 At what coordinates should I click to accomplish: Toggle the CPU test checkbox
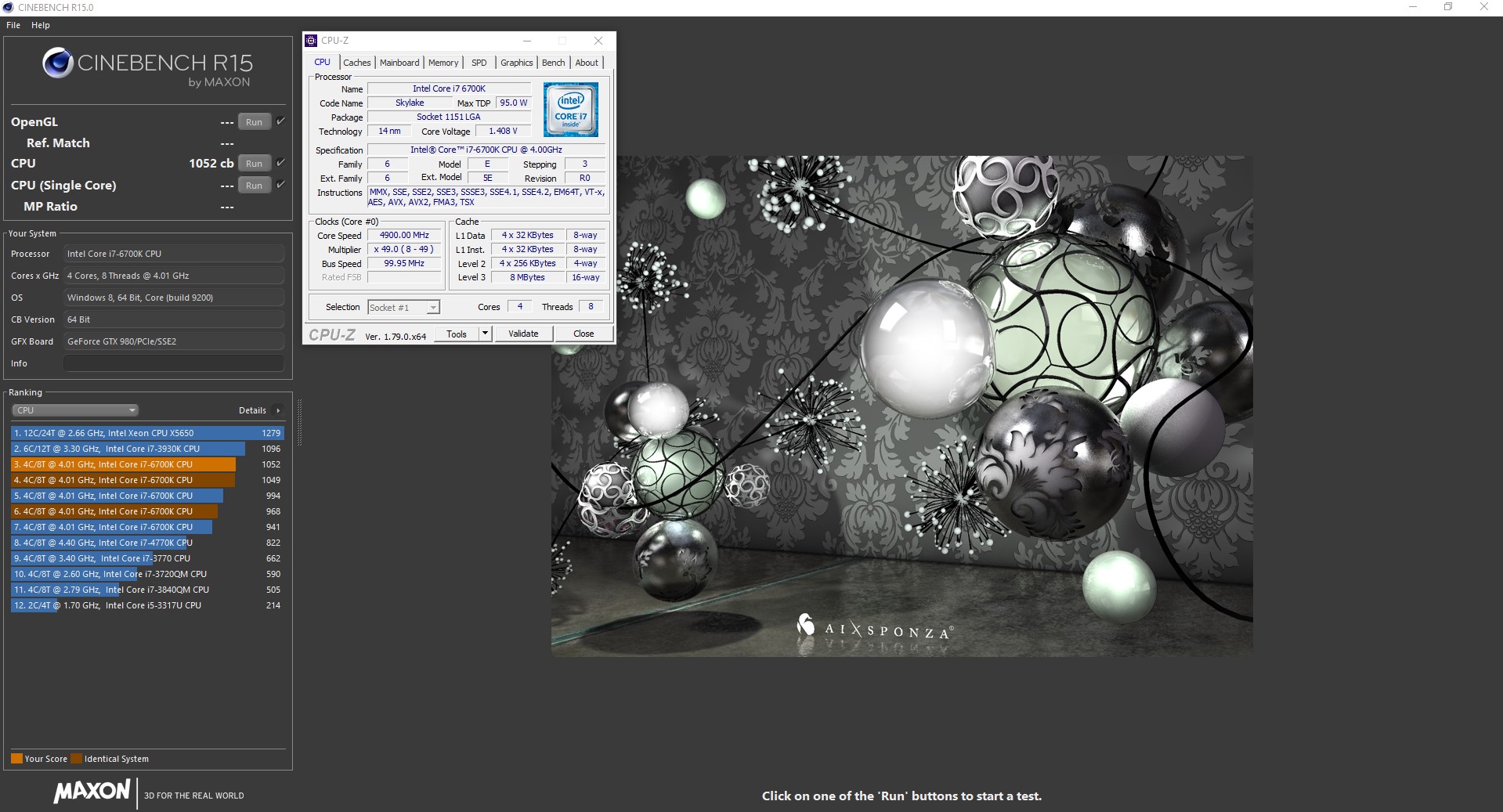280,163
